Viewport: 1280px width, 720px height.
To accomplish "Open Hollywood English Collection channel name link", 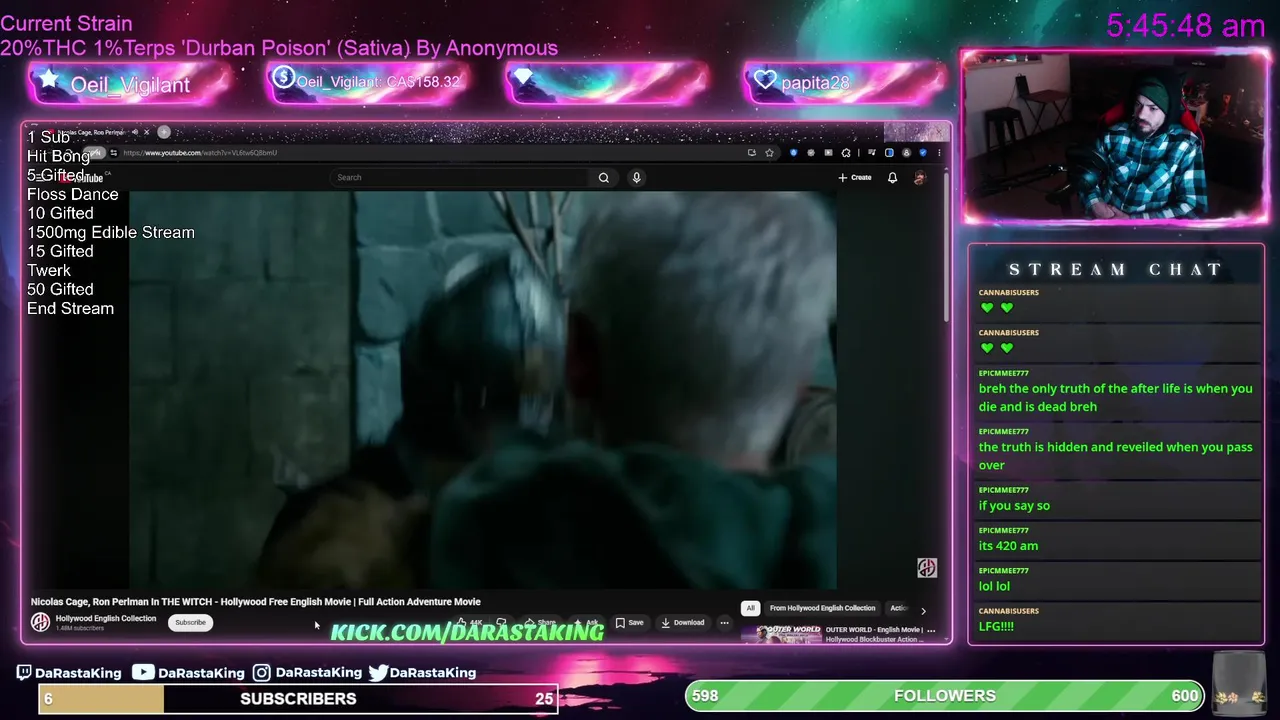I will (x=106, y=618).
